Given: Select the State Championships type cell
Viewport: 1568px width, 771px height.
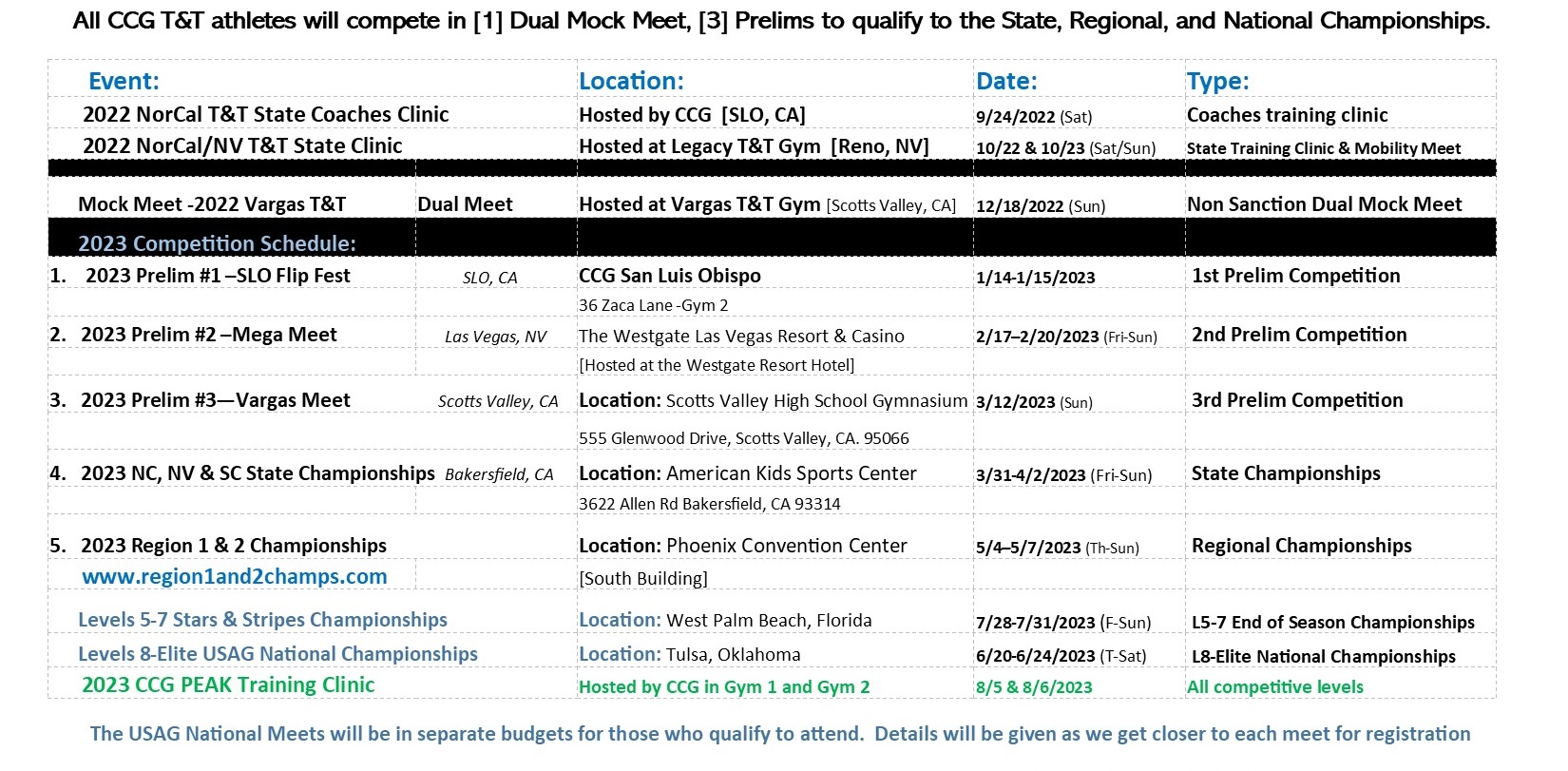Looking at the screenshot, I should (x=1286, y=473).
